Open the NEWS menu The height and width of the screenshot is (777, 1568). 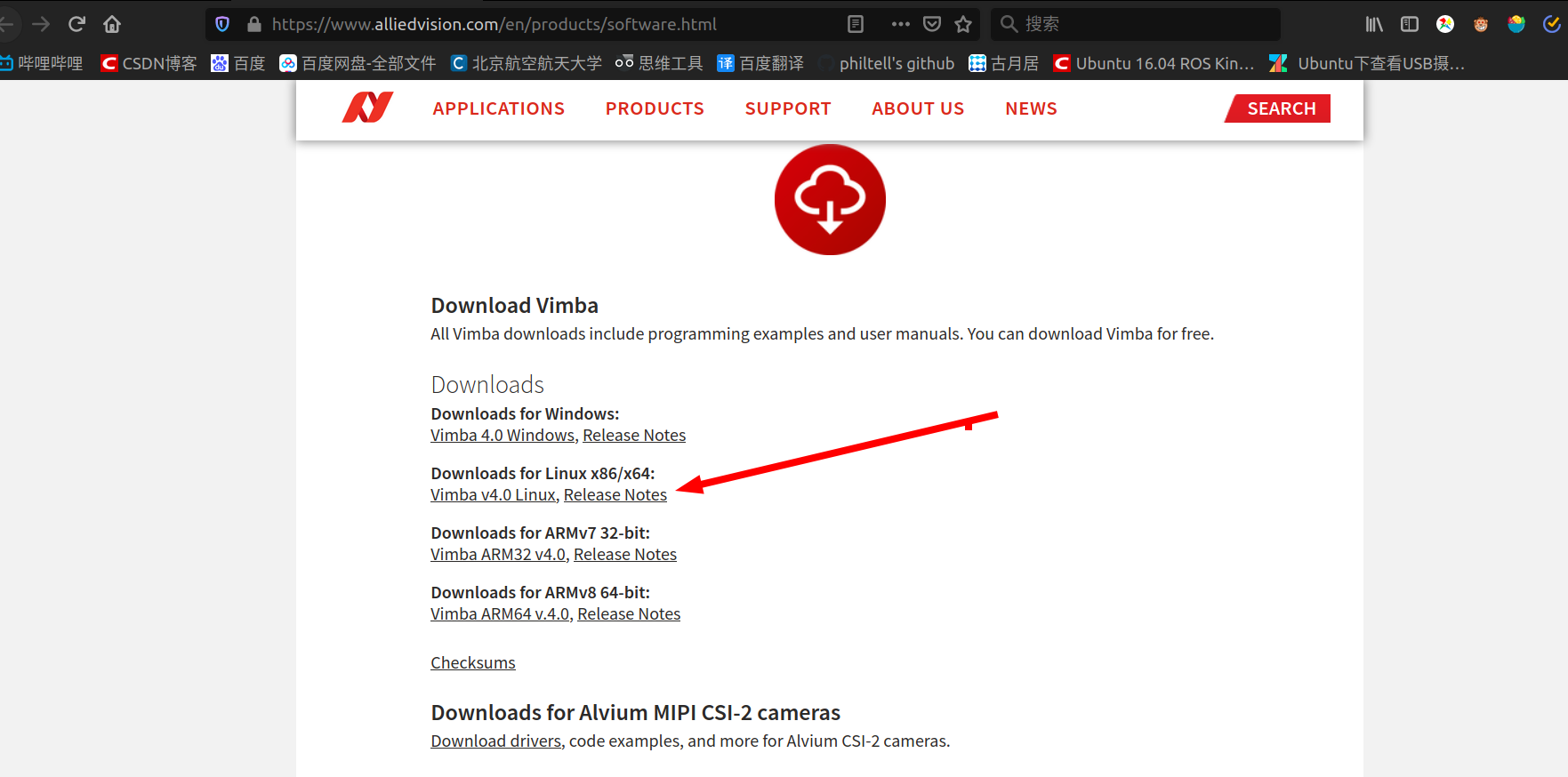coord(1032,108)
